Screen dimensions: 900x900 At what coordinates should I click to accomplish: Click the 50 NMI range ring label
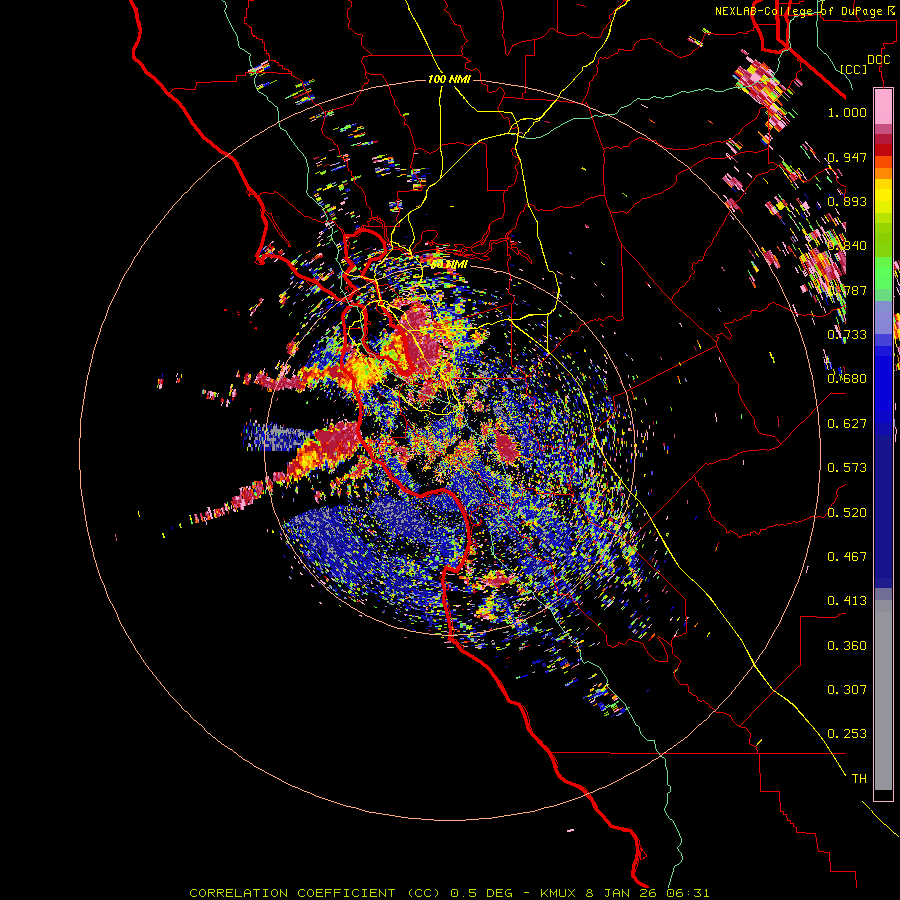point(449,264)
